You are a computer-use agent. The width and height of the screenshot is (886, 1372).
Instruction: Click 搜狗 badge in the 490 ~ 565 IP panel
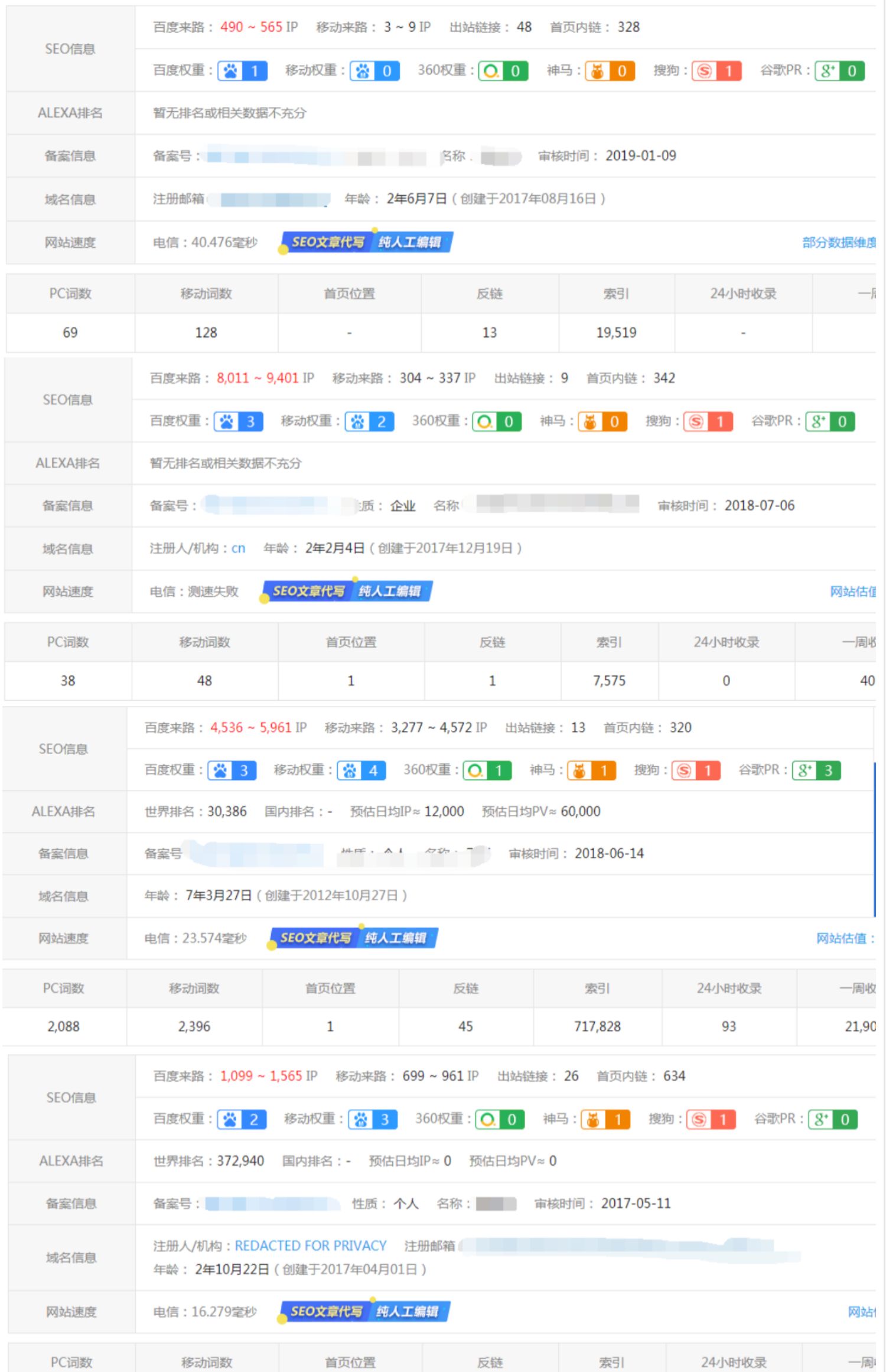[716, 71]
